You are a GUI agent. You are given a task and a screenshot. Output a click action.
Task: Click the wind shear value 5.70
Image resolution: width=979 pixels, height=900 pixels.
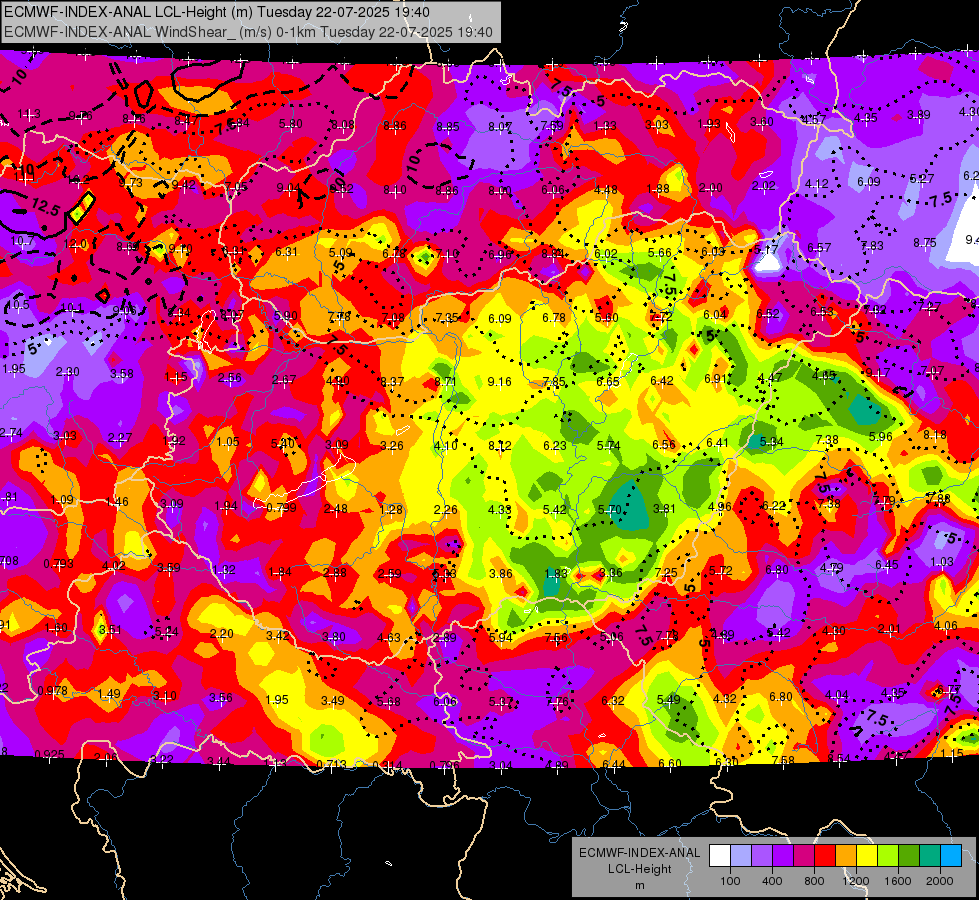tap(609, 510)
